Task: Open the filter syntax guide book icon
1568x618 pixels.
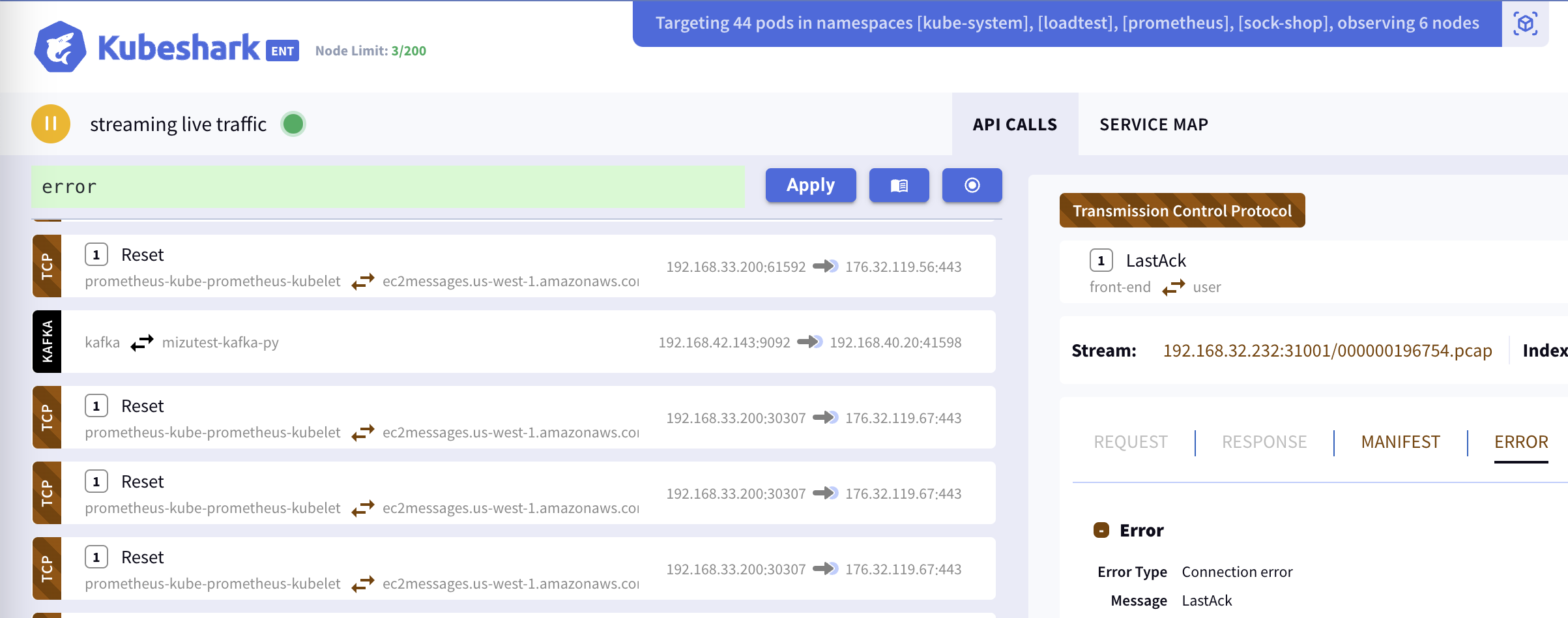Action: point(899,186)
